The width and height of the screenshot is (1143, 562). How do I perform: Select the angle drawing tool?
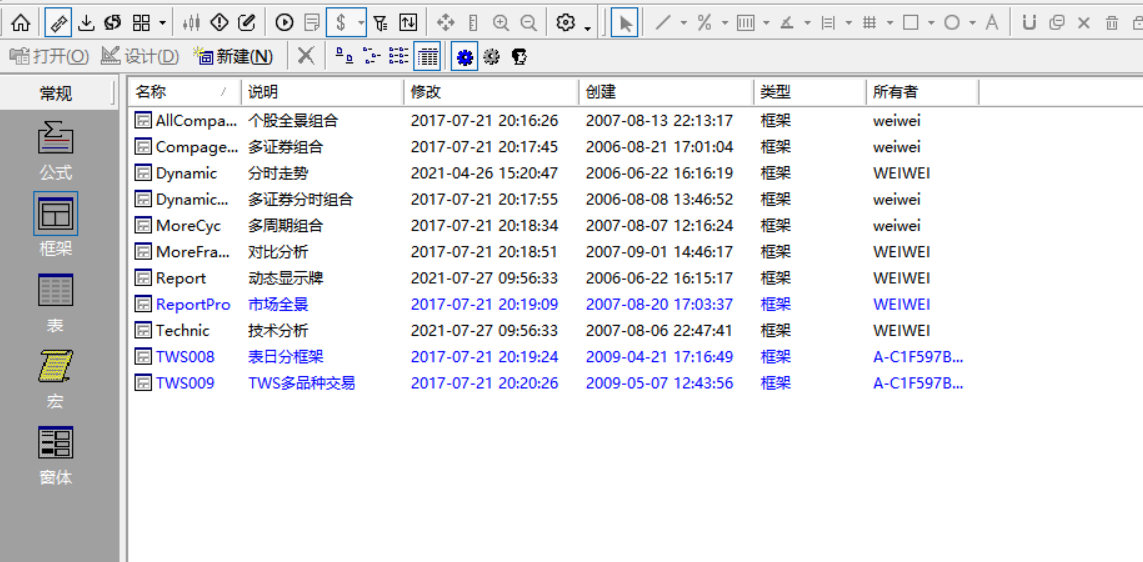(787, 23)
